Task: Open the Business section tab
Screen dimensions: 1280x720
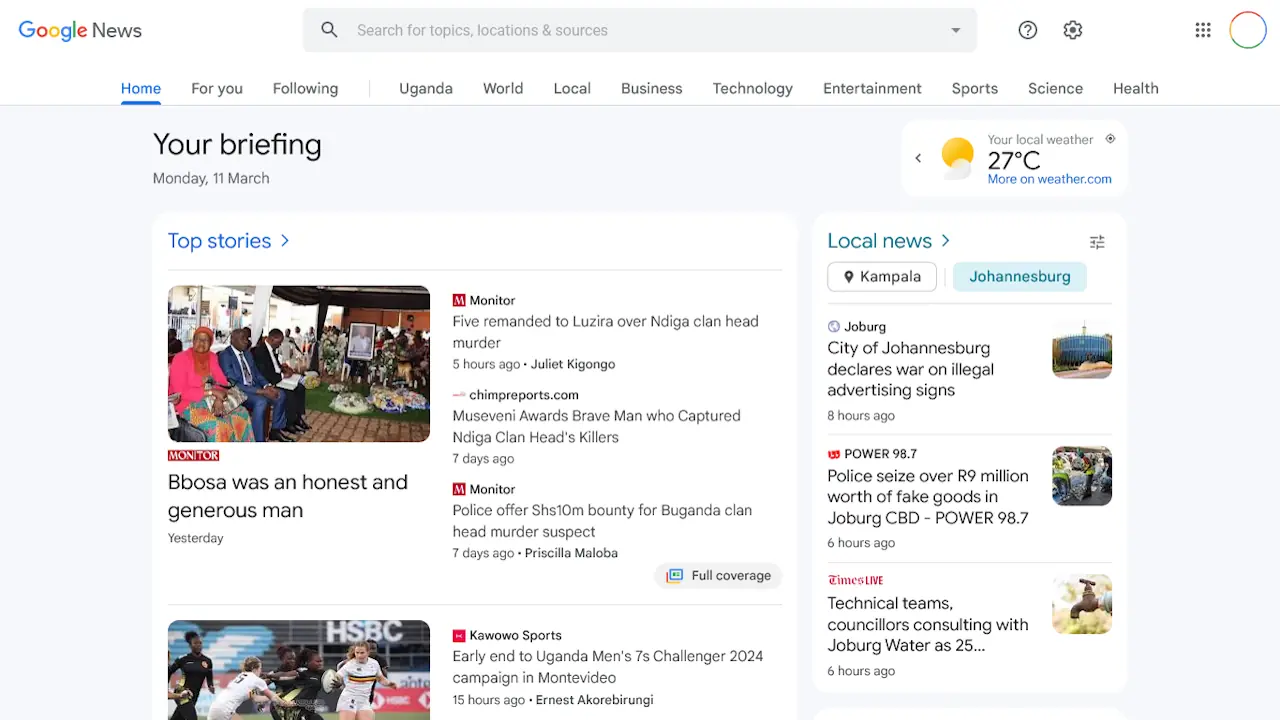Action: click(x=652, y=88)
